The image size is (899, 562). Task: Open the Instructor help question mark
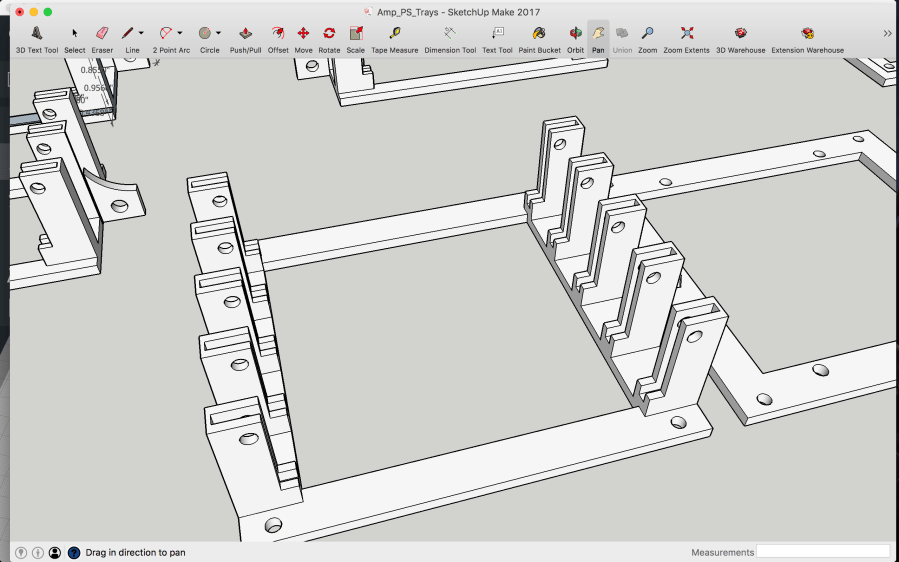[74, 552]
